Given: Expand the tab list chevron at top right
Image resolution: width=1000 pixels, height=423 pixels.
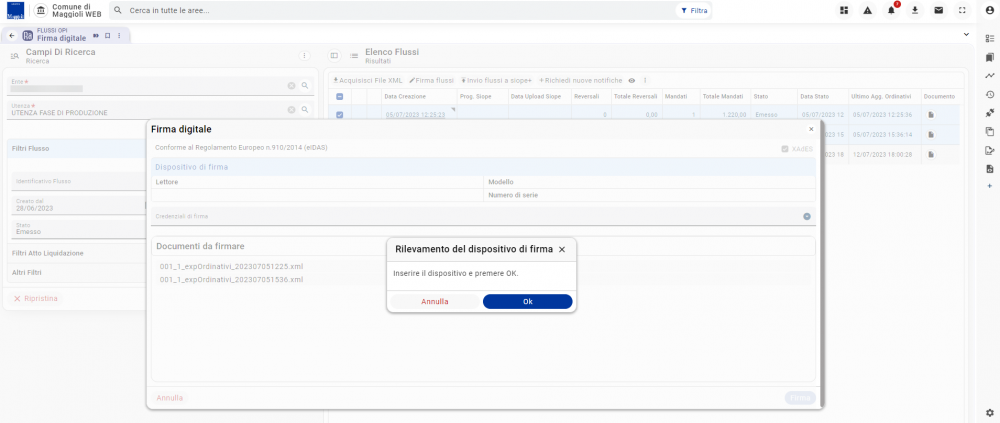Looking at the screenshot, I should (x=966, y=34).
